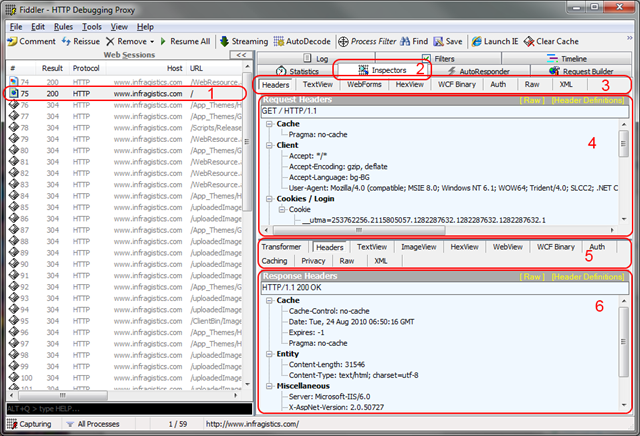The image size is (640, 436).
Task: Open the Help menu
Action: click(x=145, y=27)
